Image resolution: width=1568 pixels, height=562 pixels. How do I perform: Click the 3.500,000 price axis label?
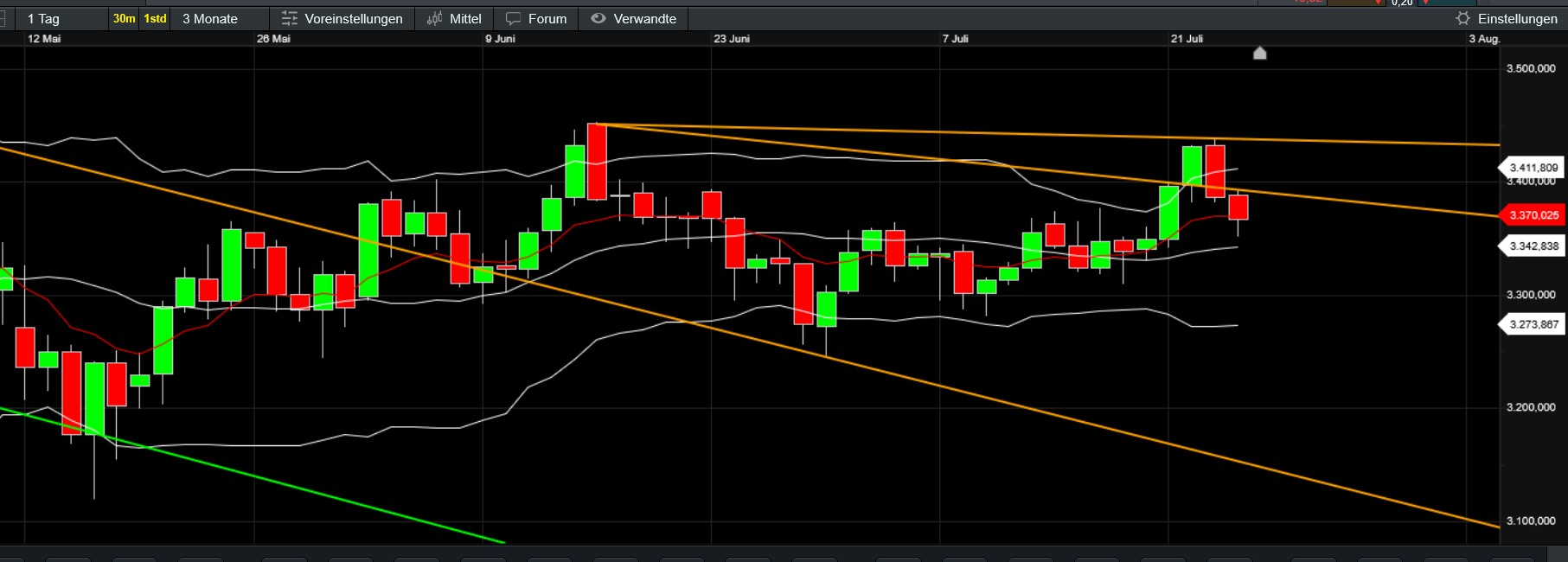click(x=1531, y=68)
